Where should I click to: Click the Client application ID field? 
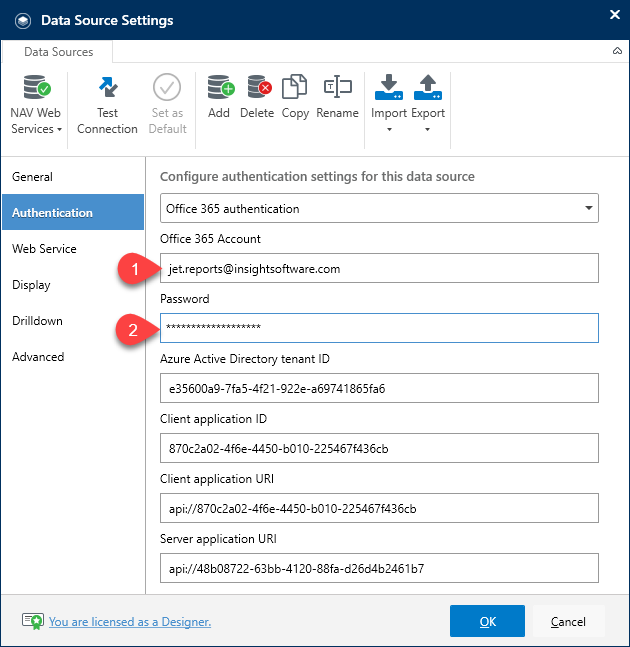coord(379,448)
